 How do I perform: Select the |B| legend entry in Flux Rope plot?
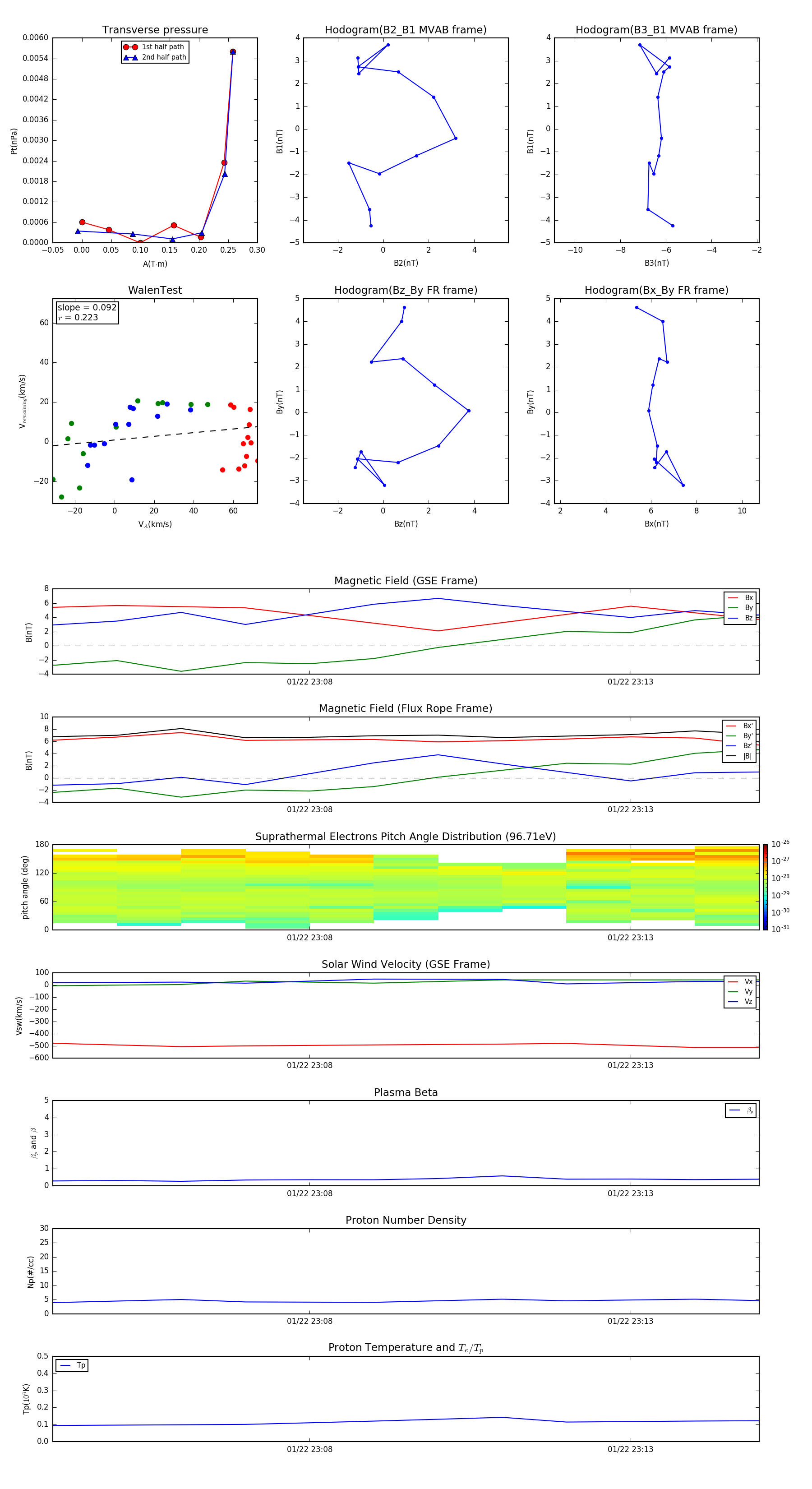point(740,756)
